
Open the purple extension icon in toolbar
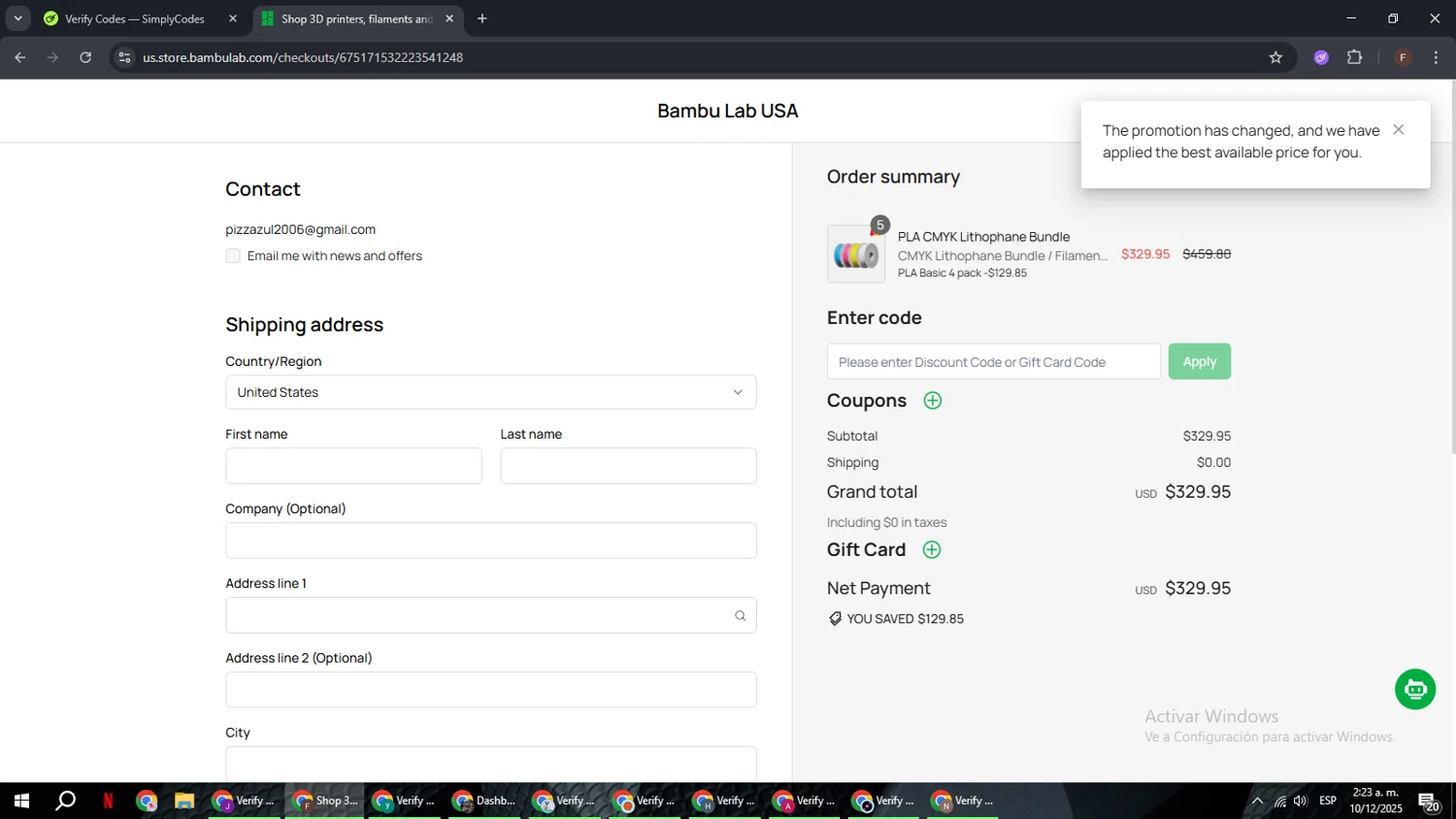click(1321, 57)
